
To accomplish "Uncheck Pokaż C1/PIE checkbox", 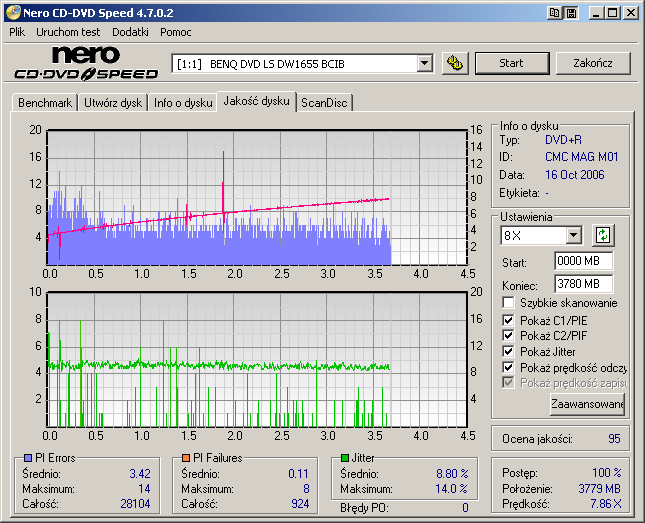I will pos(508,320).
